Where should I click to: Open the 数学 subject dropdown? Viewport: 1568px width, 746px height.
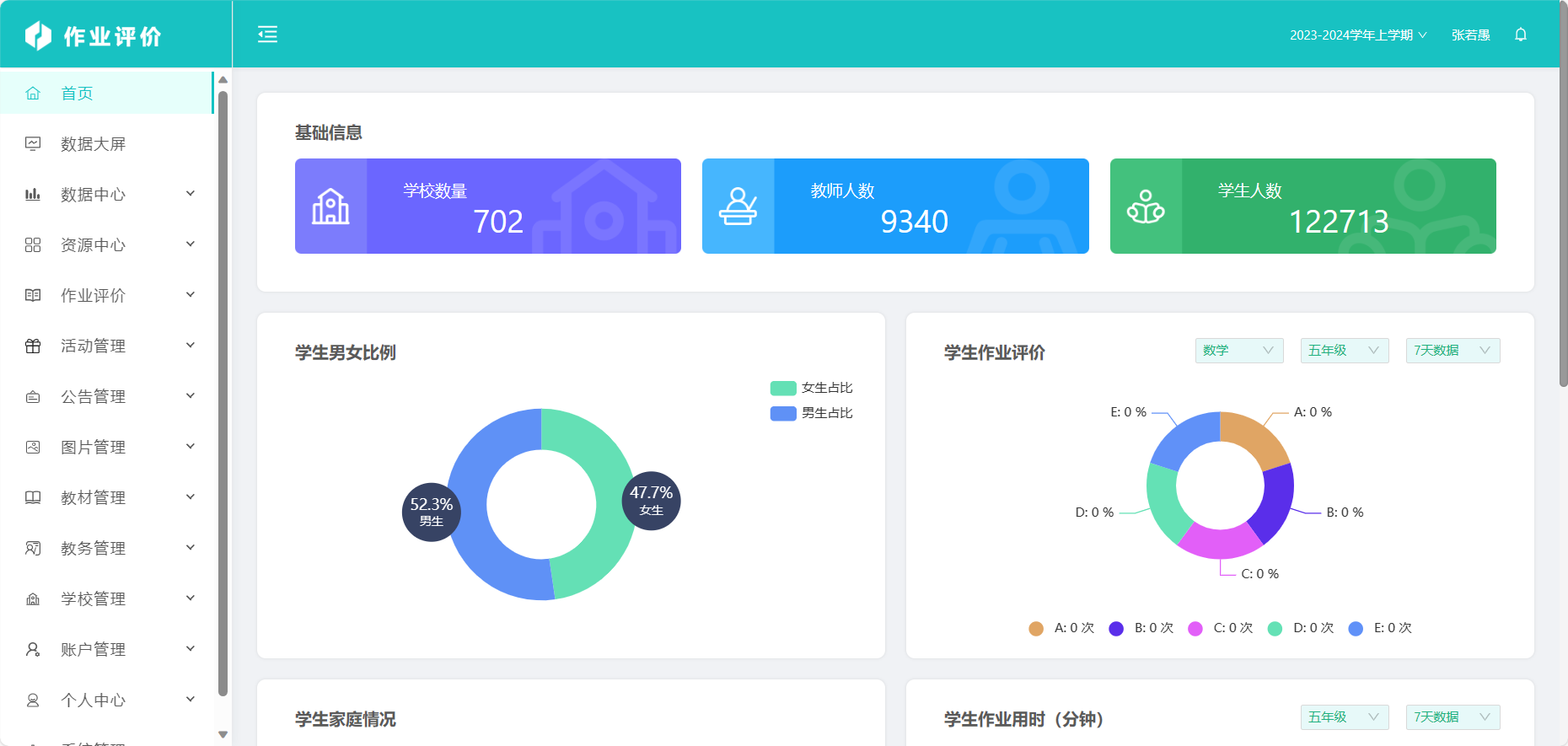(1239, 351)
